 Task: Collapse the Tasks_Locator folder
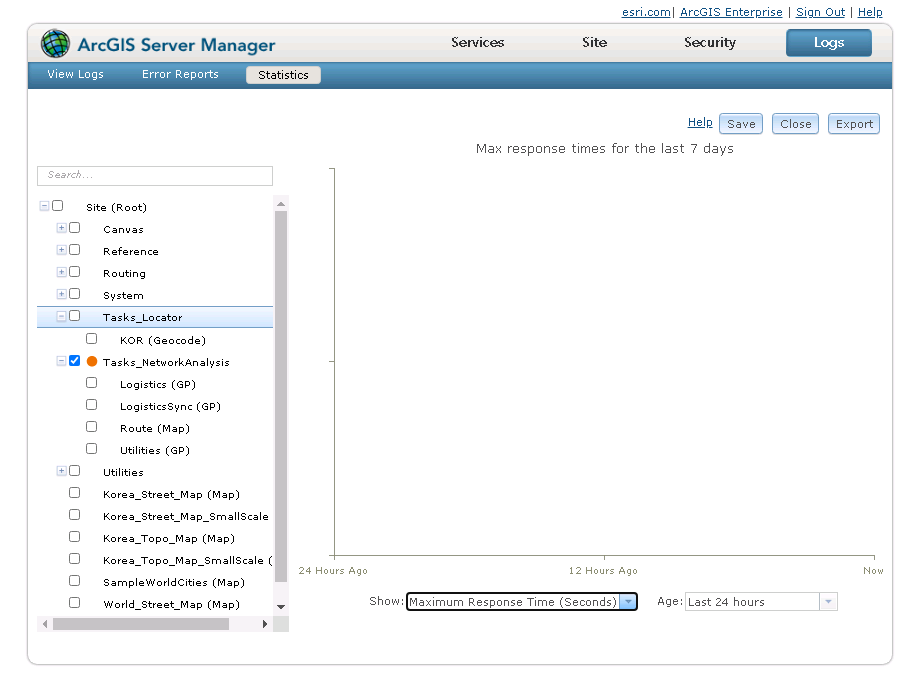tap(61, 316)
